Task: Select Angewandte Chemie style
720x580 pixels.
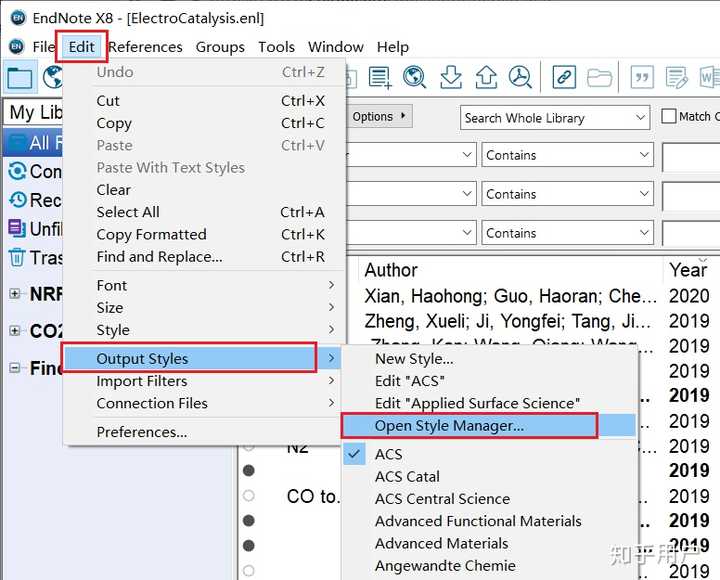Action: (x=489, y=565)
